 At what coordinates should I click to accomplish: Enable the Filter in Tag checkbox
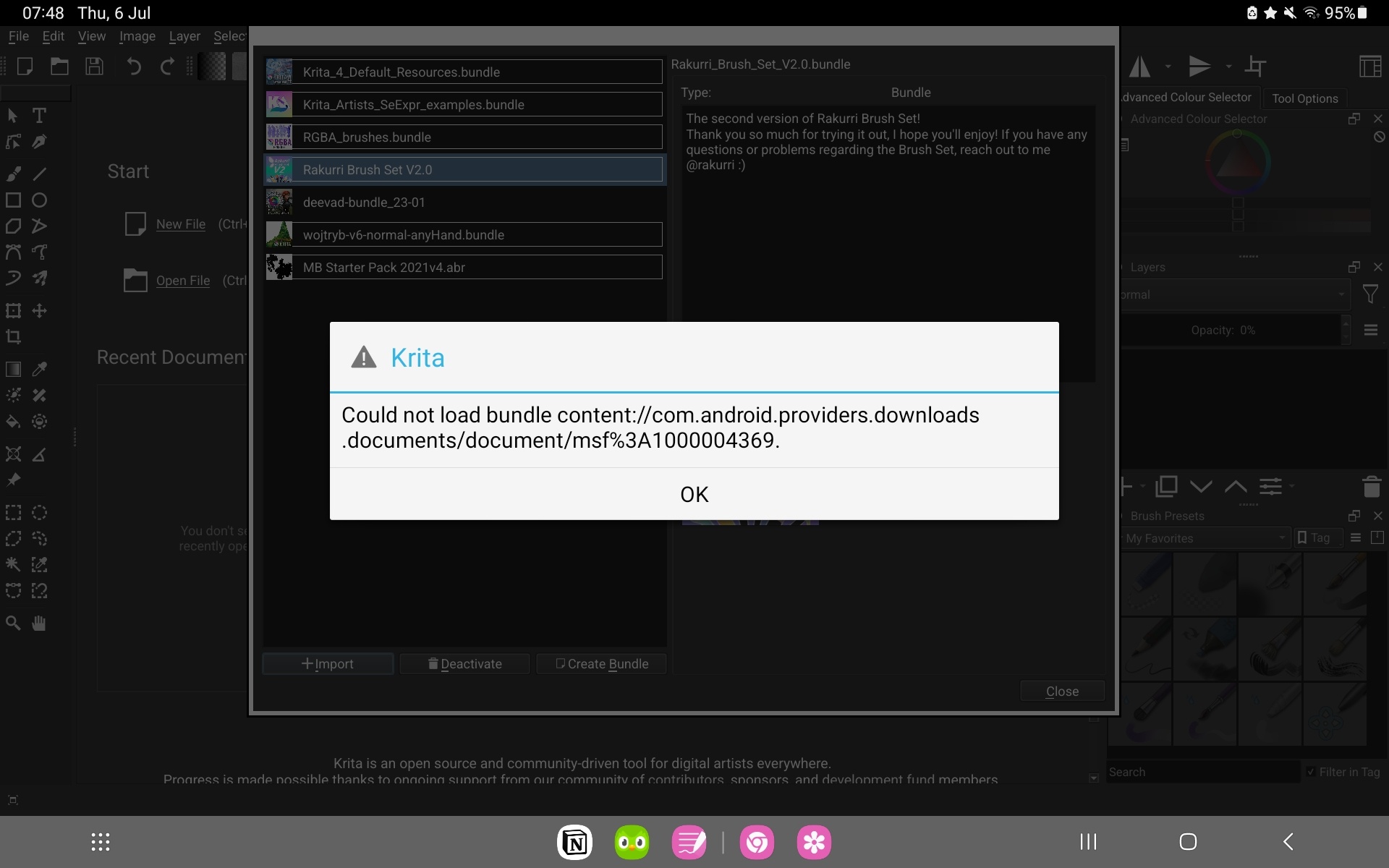point(1311,772)
